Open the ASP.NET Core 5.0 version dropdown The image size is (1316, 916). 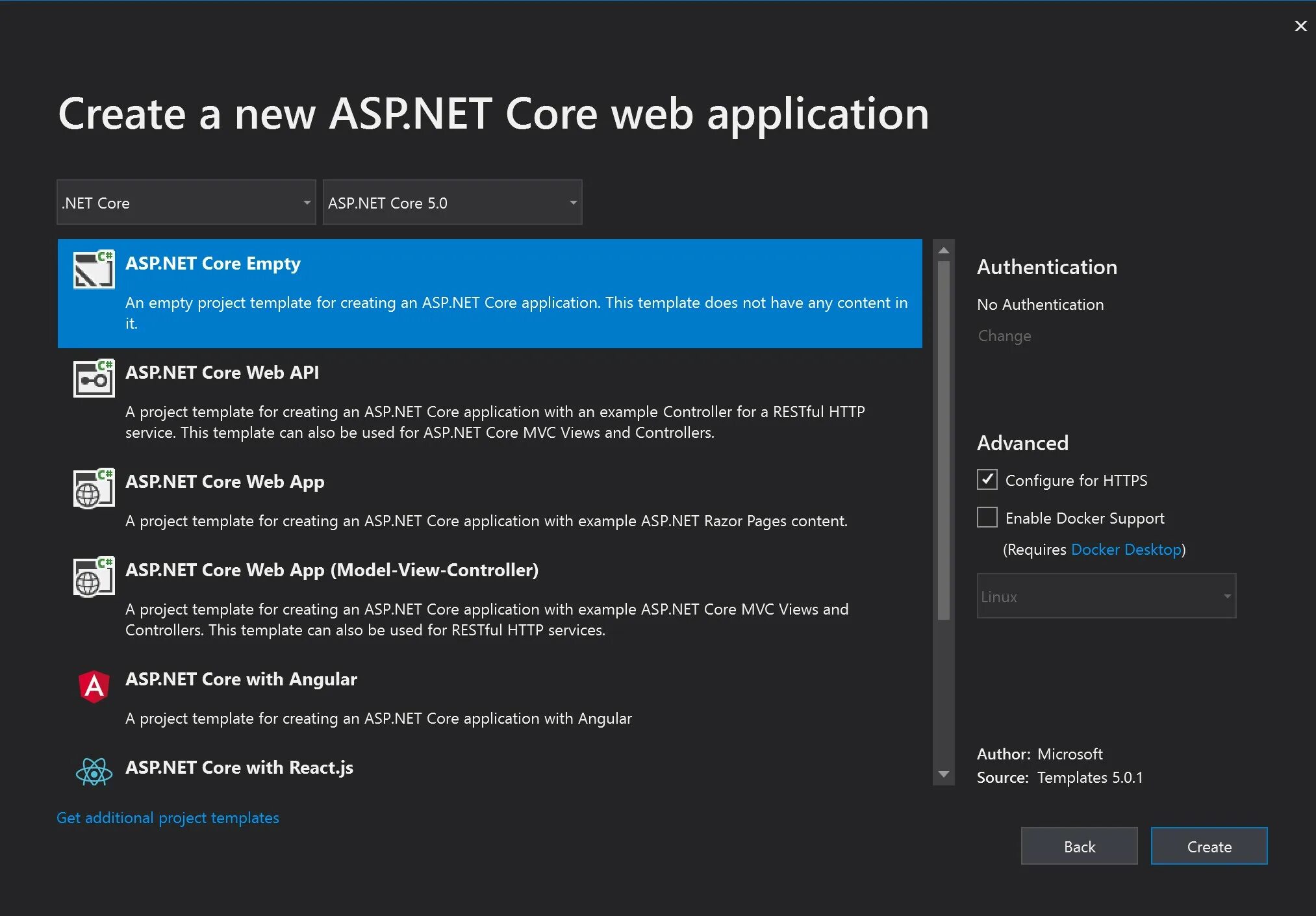click(452, 203)
